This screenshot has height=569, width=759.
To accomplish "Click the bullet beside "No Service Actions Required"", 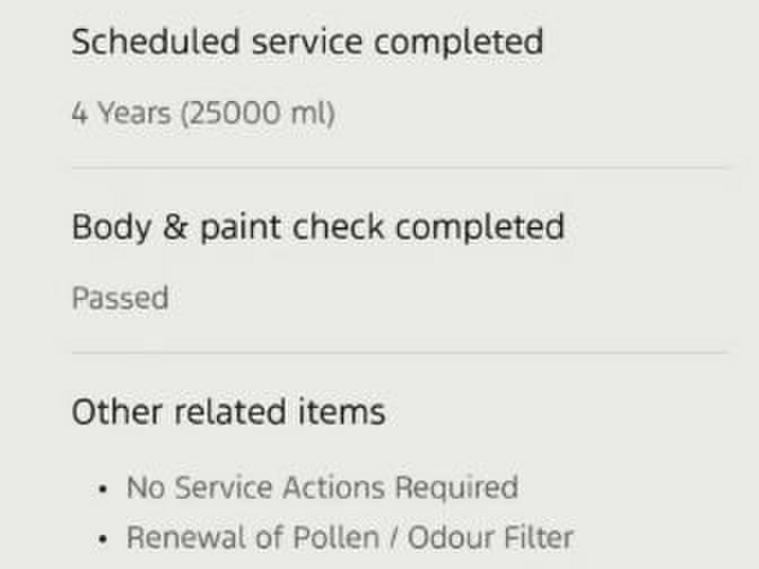I will pyautogui.click(x=103, y=490).
